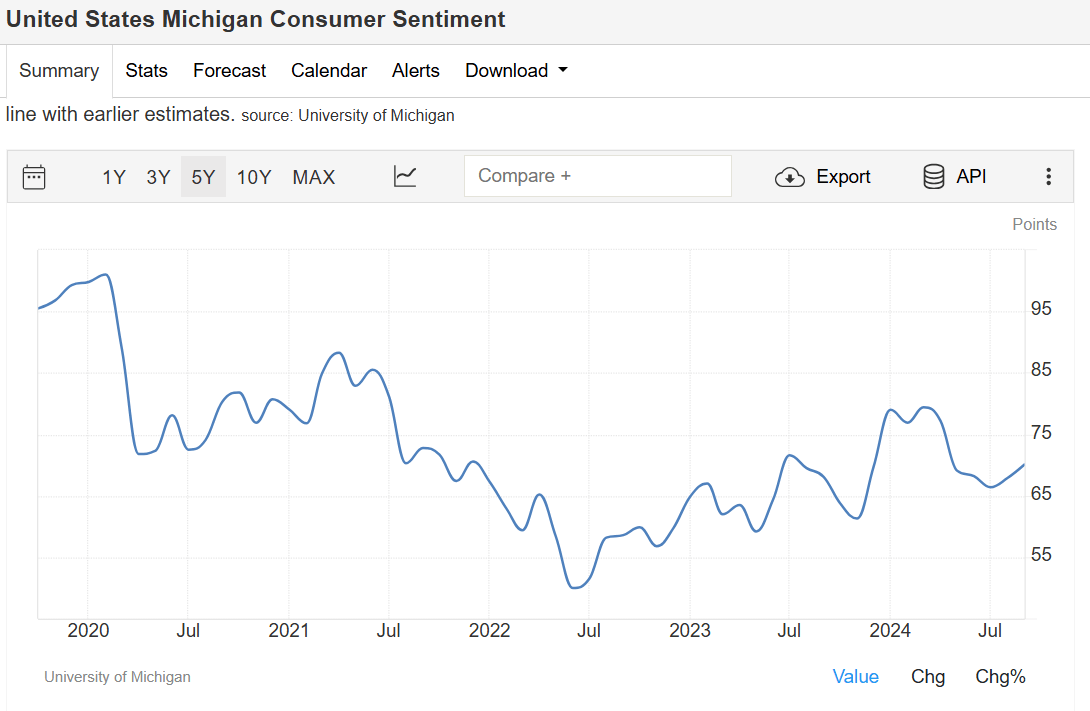Switch chart to Chg view
1090x711 pixels.
click(x=928, y=677)
